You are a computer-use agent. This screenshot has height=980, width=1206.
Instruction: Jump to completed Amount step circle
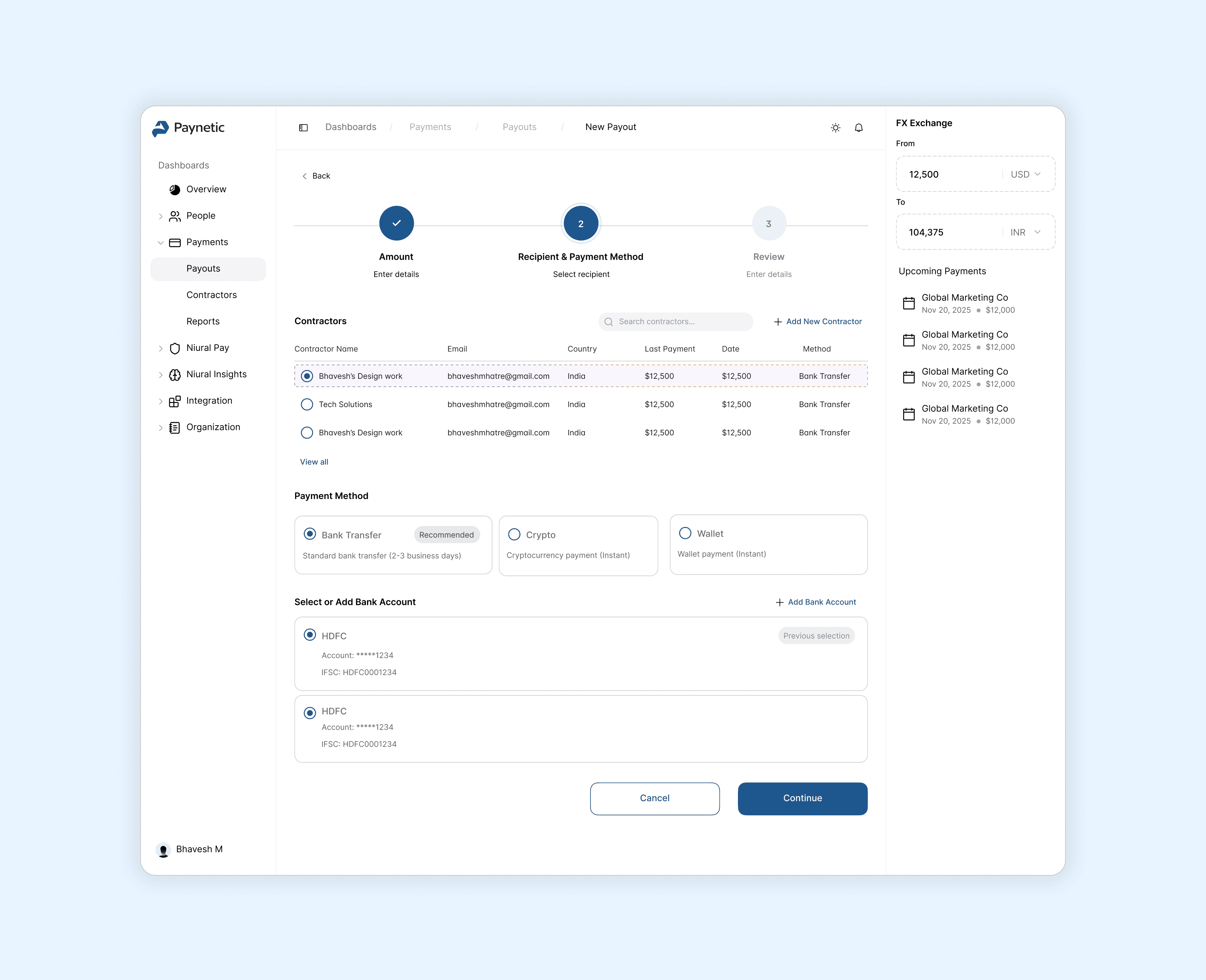(396, 224)
